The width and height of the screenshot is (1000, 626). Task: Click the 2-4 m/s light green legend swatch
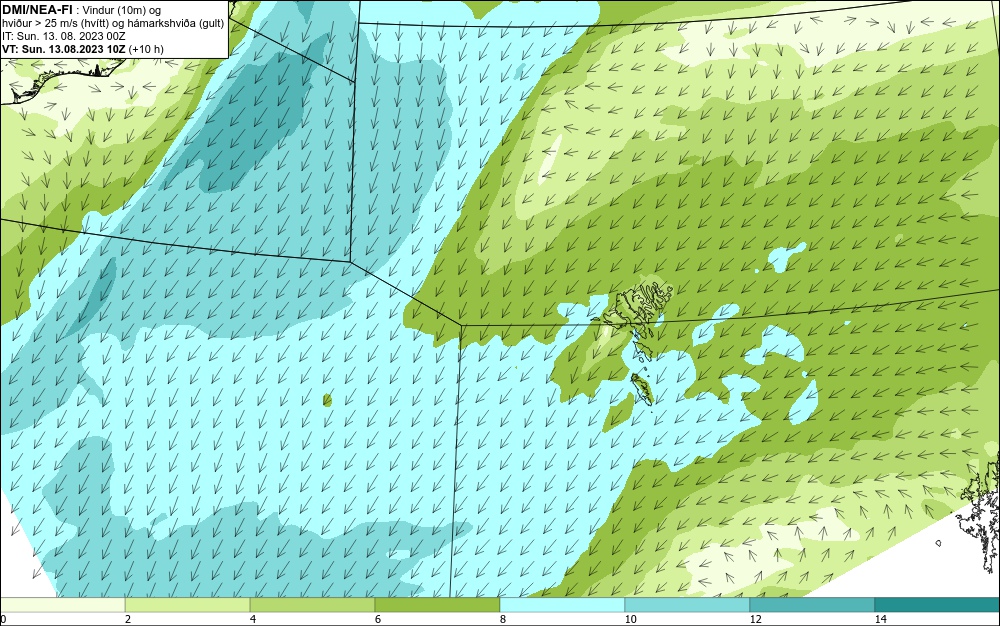coord(188,605)
